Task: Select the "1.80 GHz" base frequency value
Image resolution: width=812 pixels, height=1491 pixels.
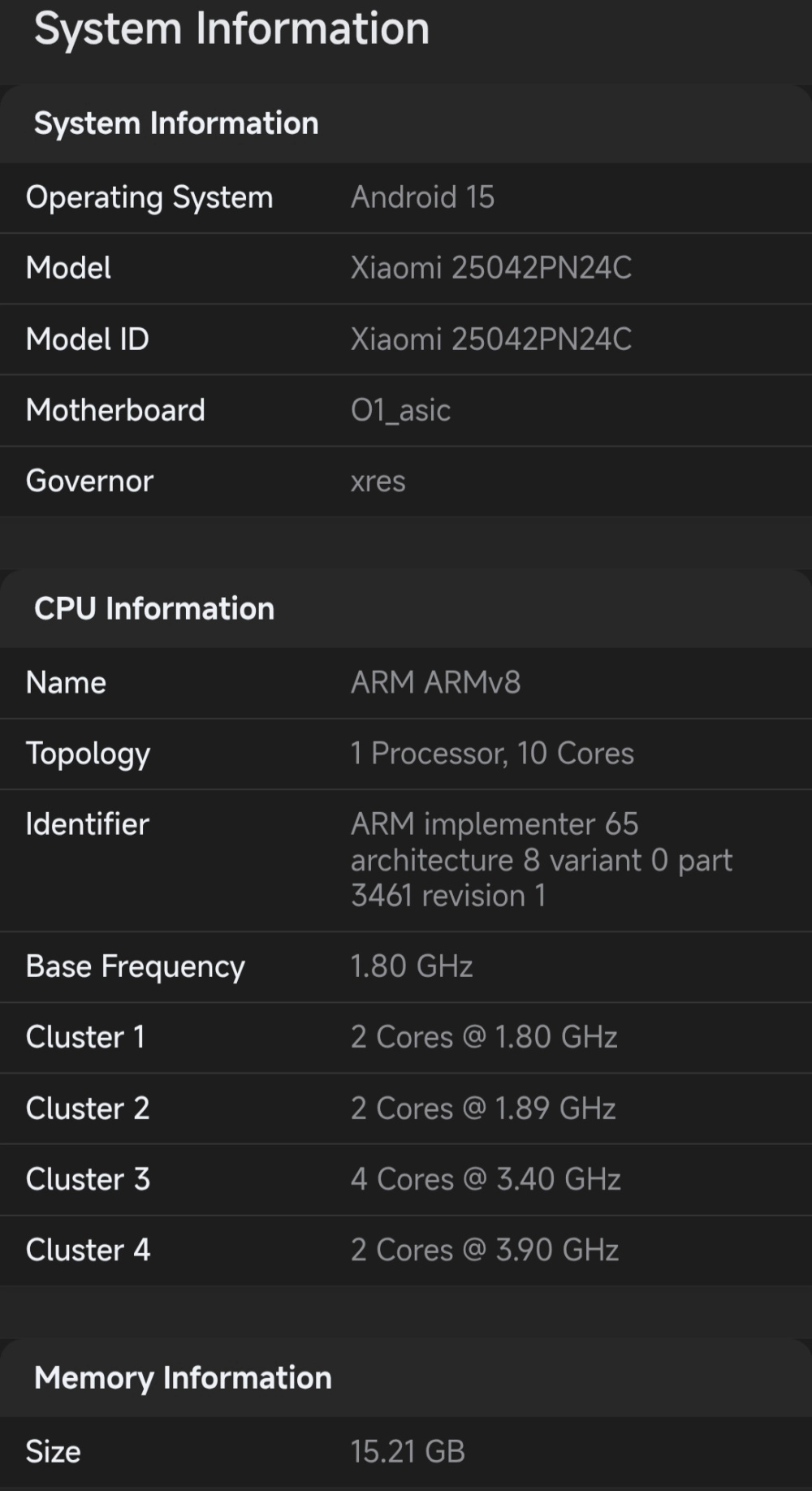Action: tap(412, 966)
